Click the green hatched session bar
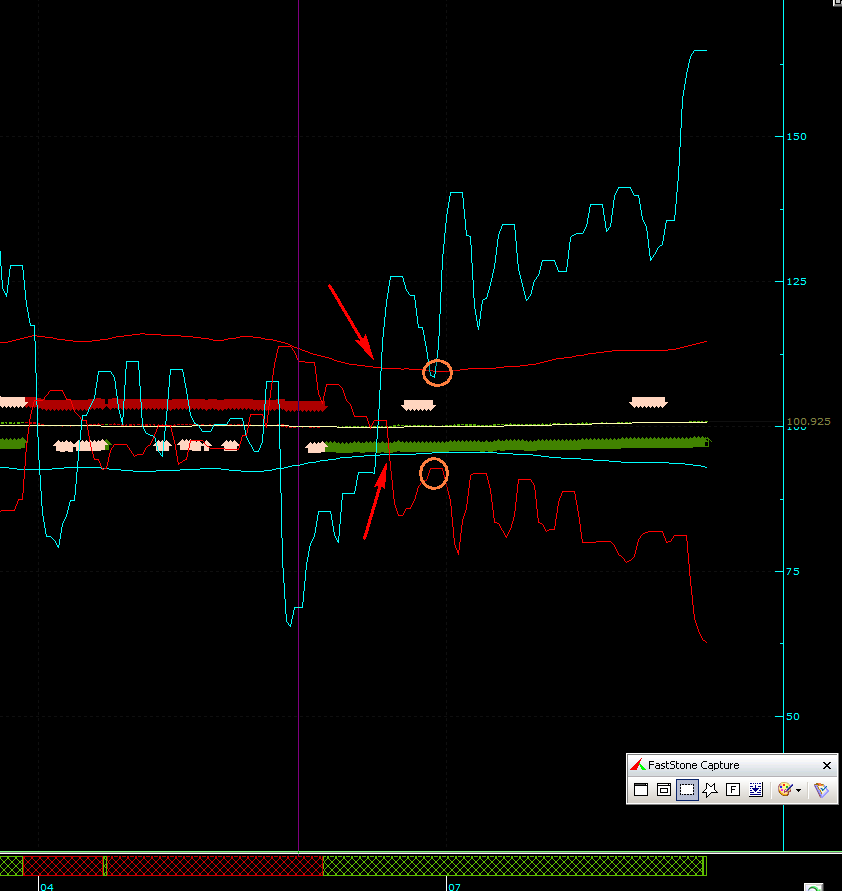 click(x=514, y=865)
